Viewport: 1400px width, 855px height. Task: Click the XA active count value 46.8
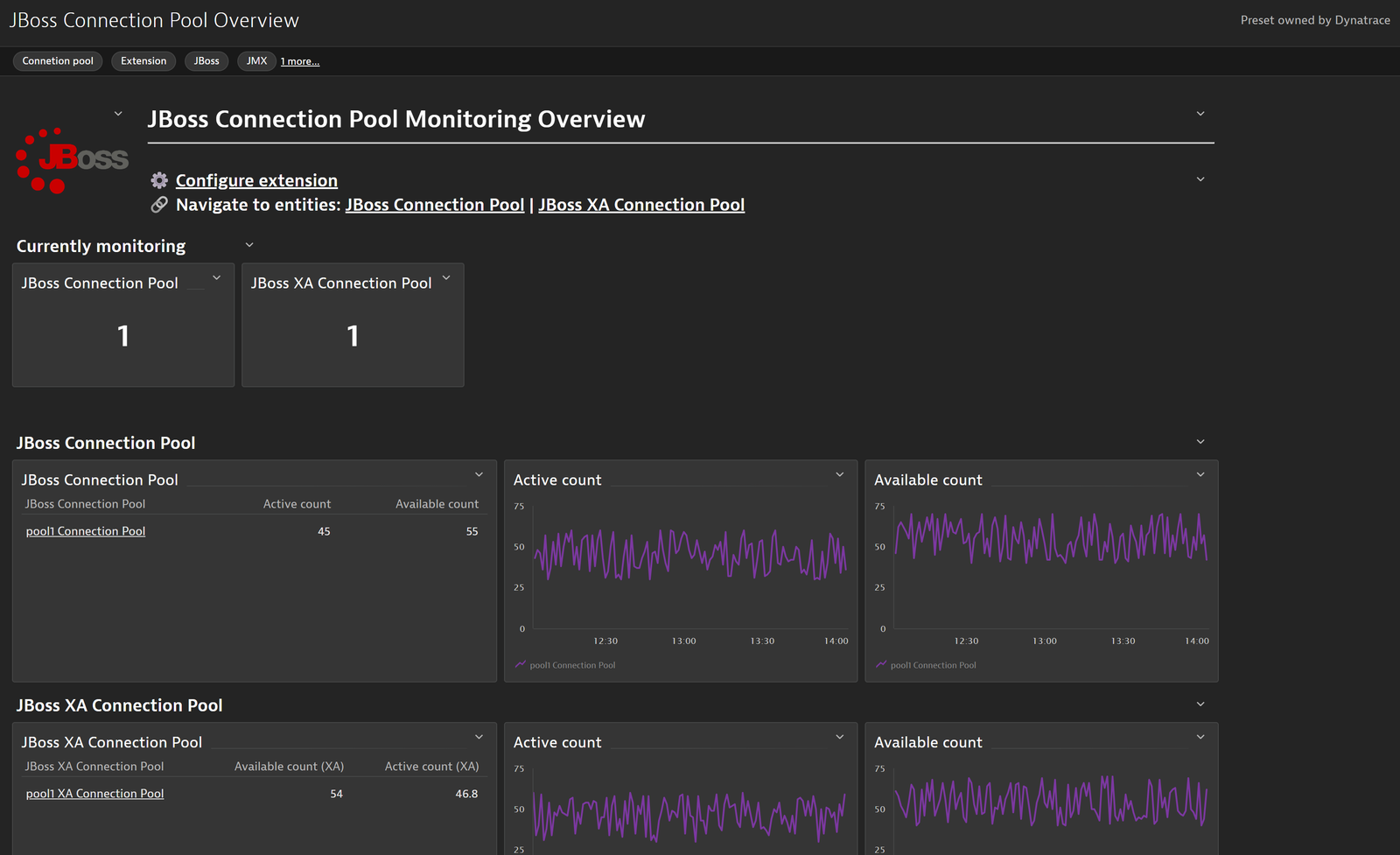click(466, 794)
